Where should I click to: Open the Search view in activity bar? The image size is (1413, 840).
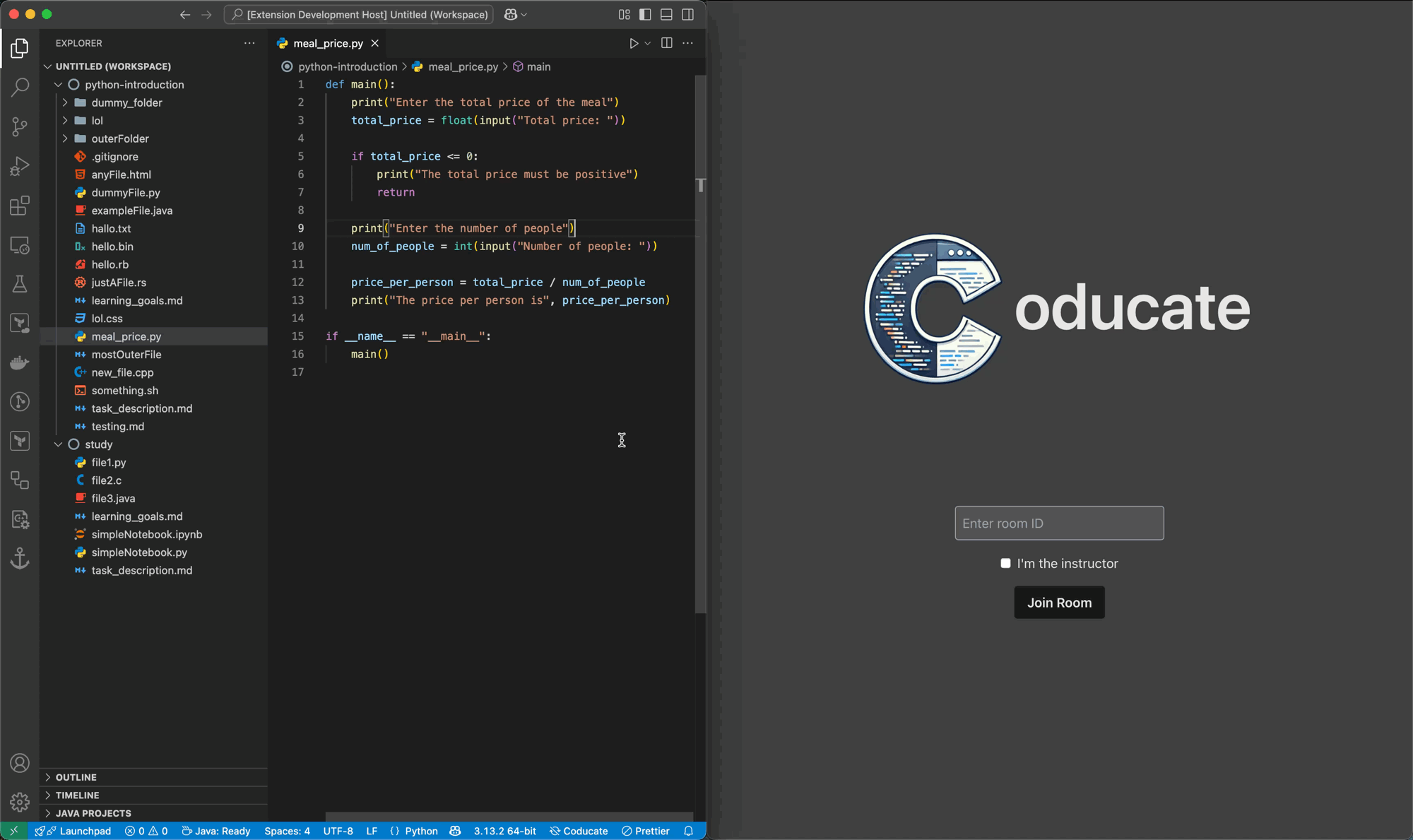pos(20,87)
